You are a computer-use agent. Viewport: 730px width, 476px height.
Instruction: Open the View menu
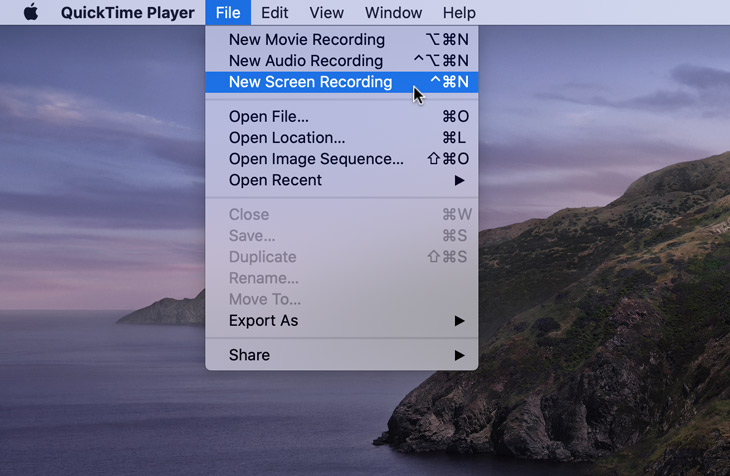point(326,13)
